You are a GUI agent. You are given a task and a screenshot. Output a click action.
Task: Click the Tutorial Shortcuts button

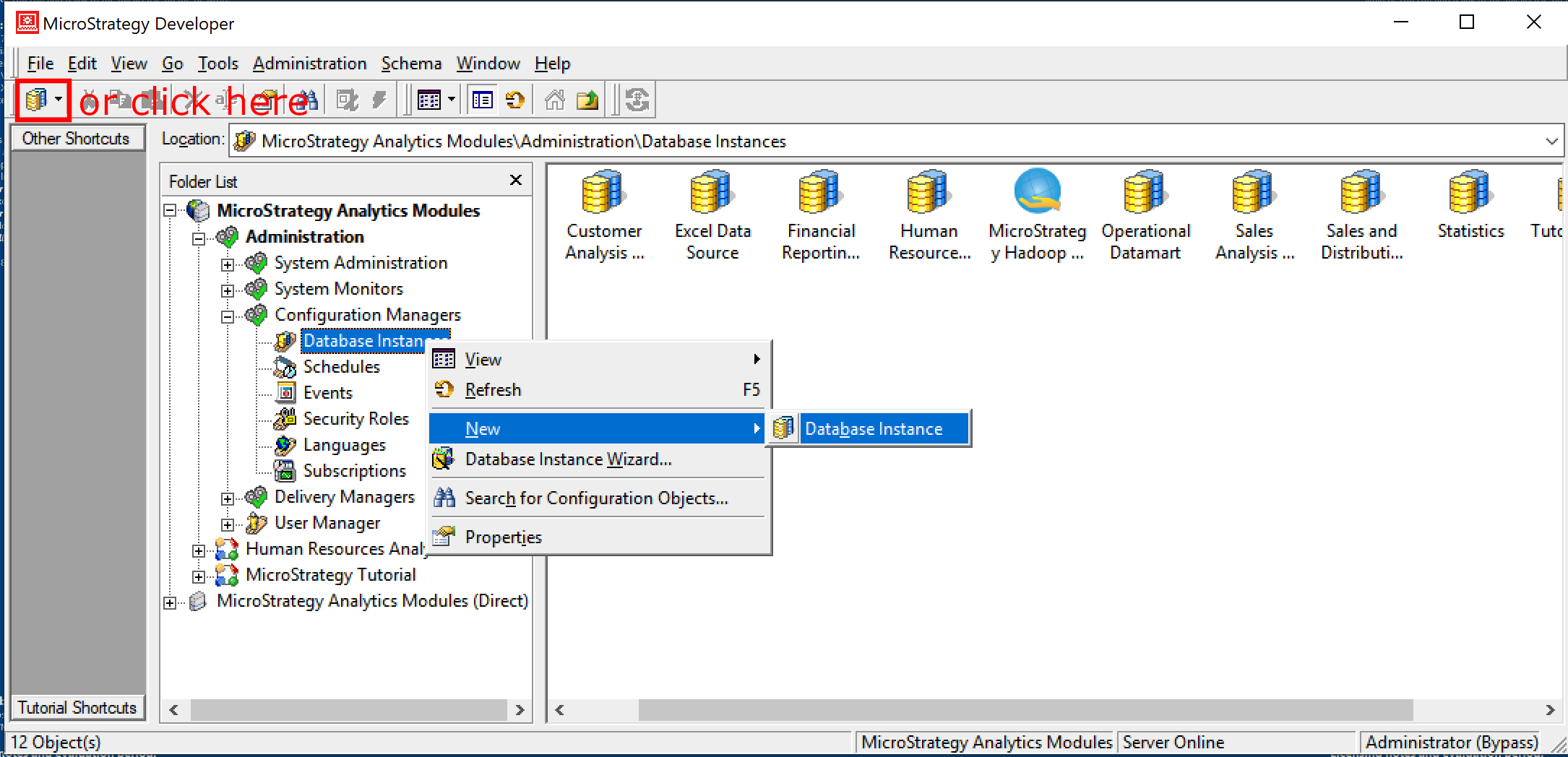click(x=77, y=707)
